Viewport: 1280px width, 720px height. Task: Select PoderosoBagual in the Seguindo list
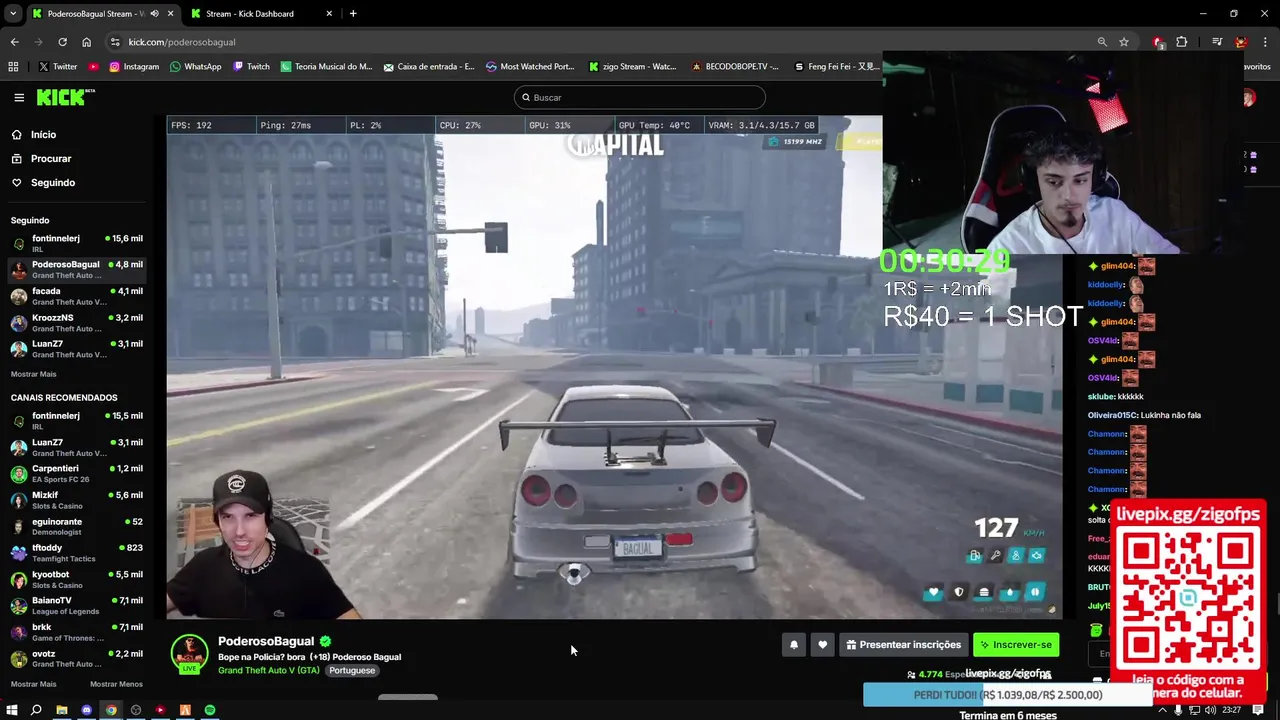(x=77, y=270)
